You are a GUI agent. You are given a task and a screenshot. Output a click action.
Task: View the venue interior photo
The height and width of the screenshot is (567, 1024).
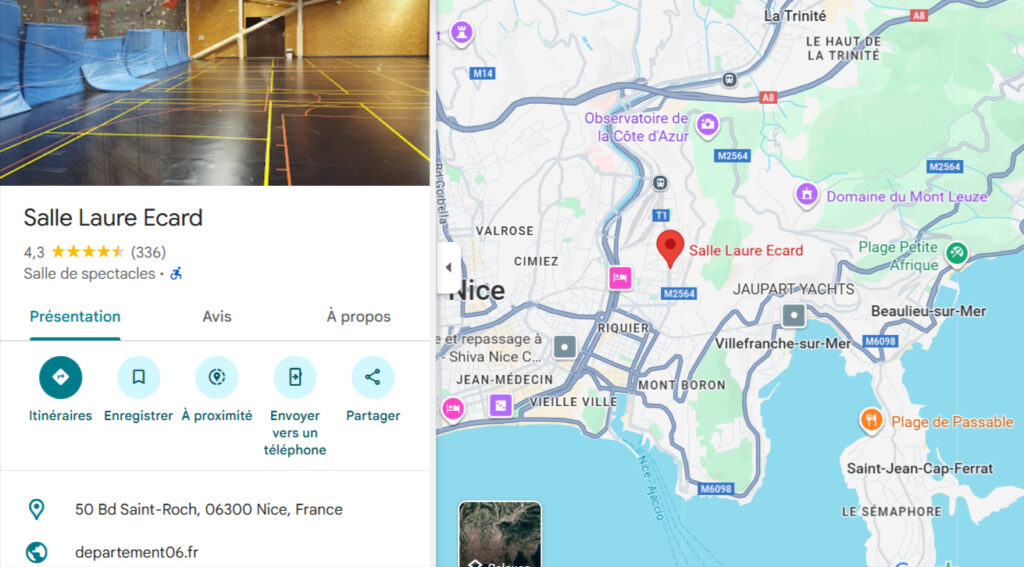[215, 93]
